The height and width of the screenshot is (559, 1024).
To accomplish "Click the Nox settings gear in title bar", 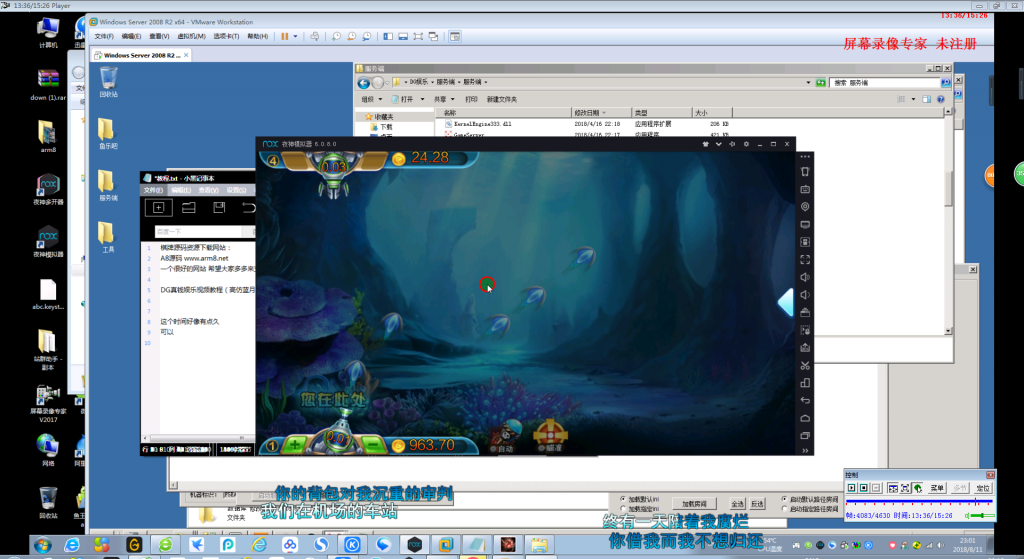I will 746,144.
